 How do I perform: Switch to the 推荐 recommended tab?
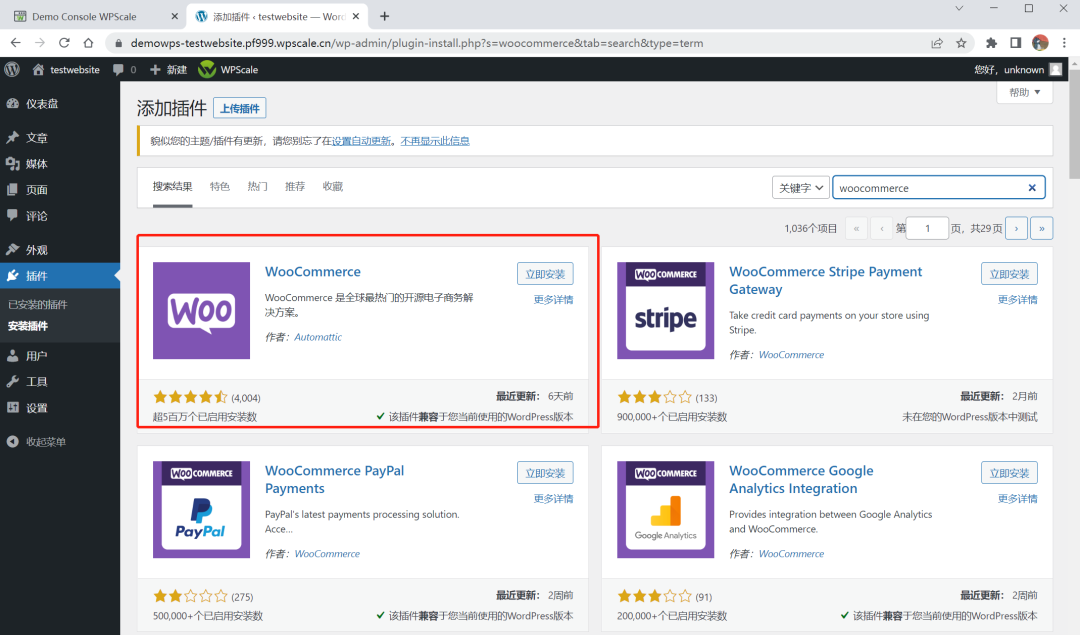[x=294, y=185]
